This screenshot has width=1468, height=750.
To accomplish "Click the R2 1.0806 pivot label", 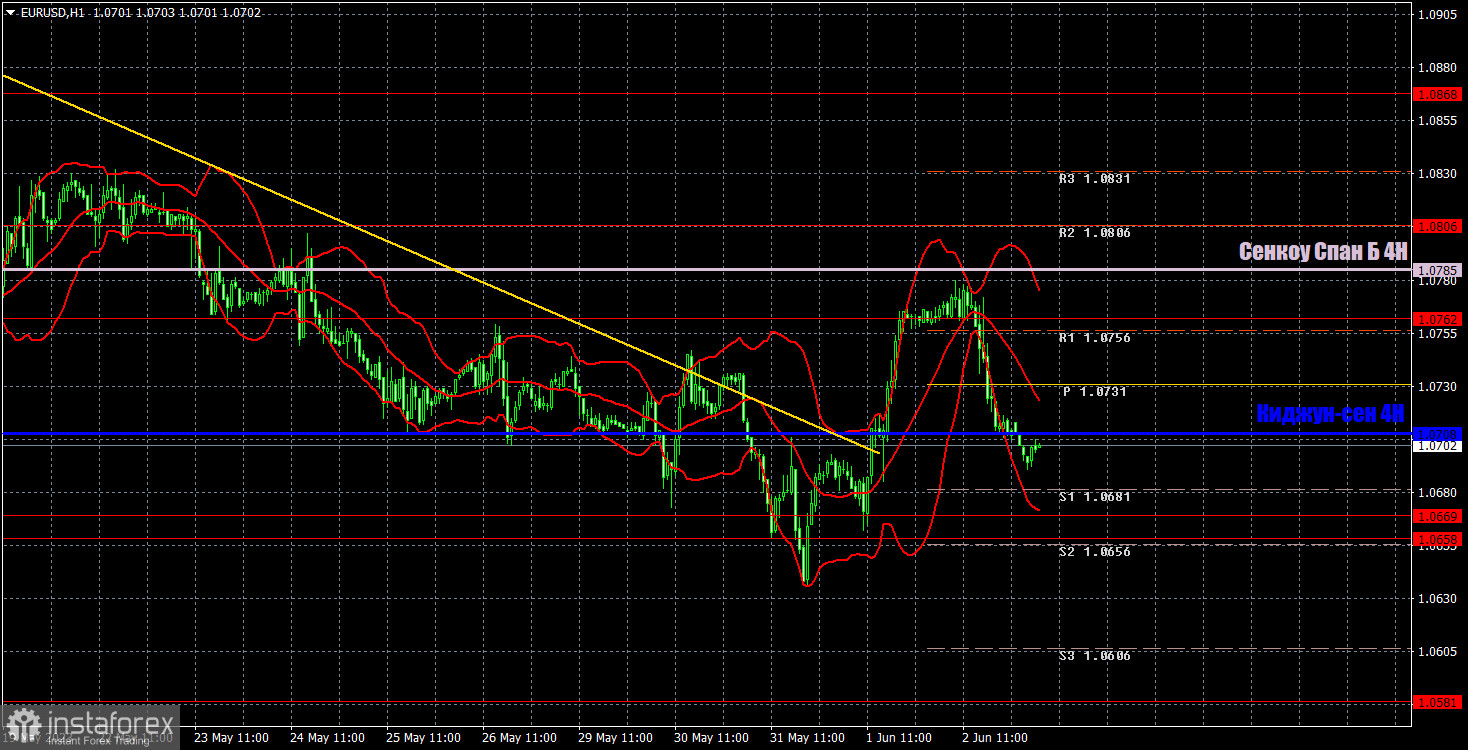I will click(x=1096, y=233).
